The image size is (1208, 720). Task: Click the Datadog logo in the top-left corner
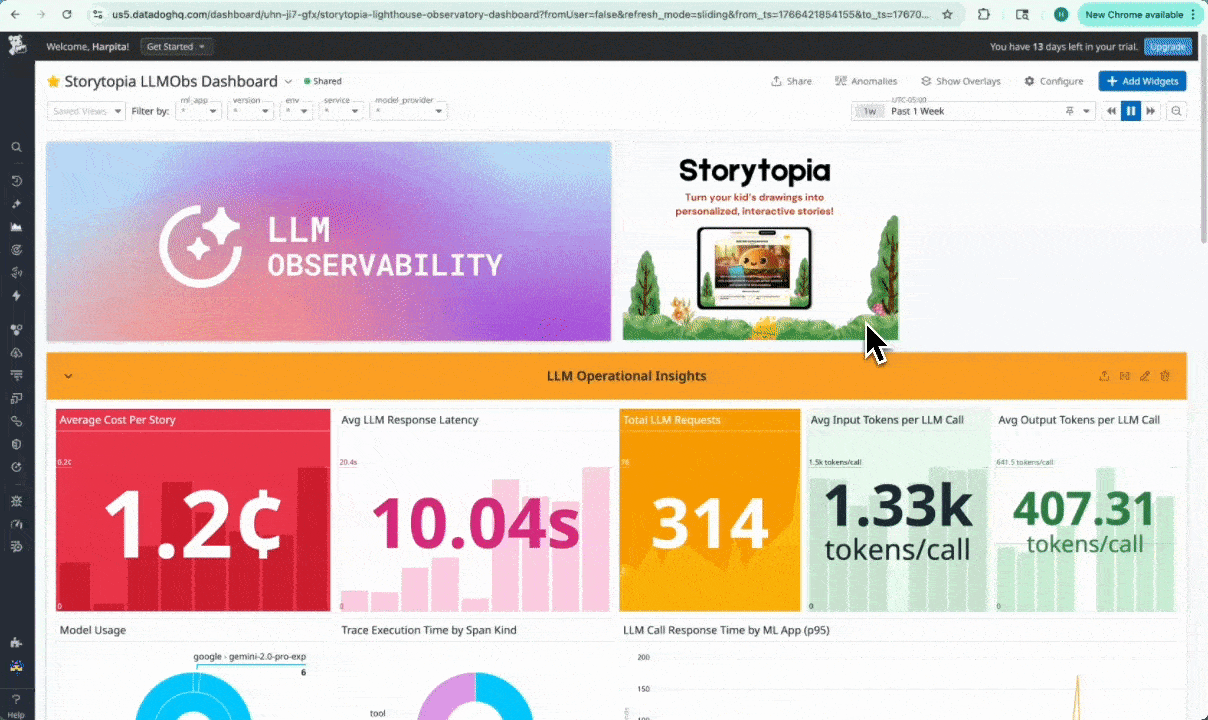pyautogui.click(x=16, y=46)
